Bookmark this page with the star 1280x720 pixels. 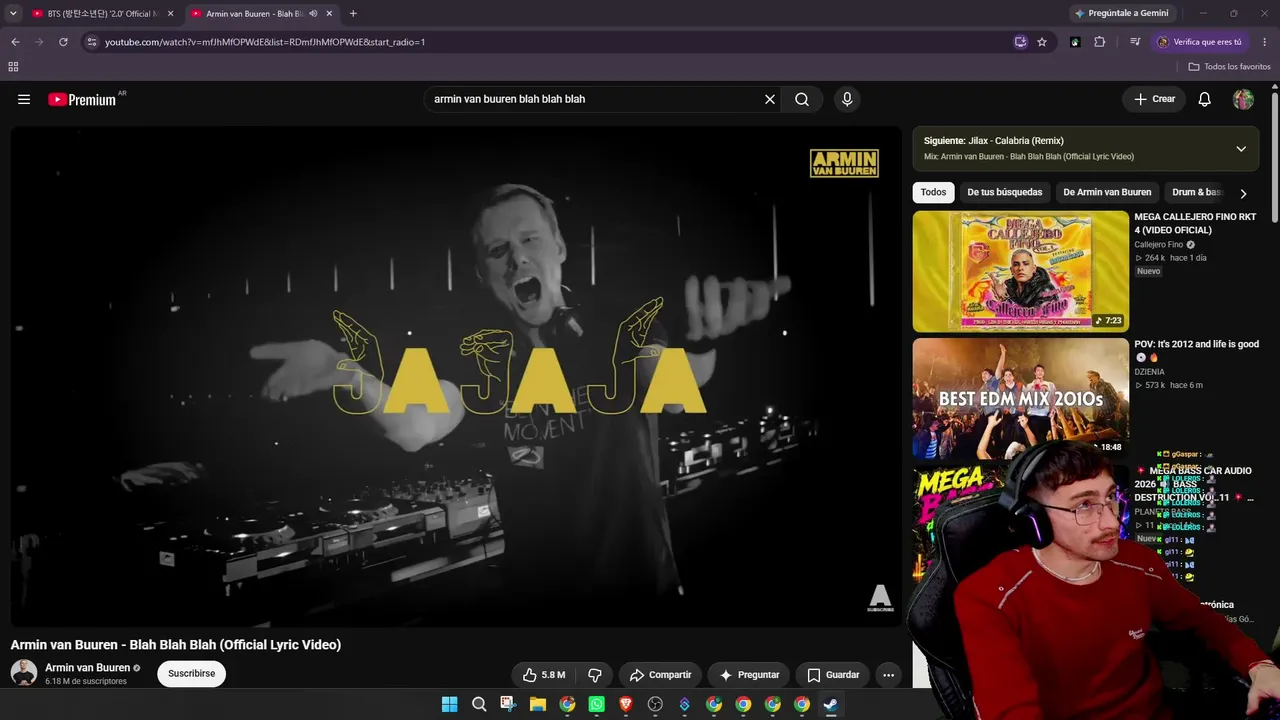1042,42
